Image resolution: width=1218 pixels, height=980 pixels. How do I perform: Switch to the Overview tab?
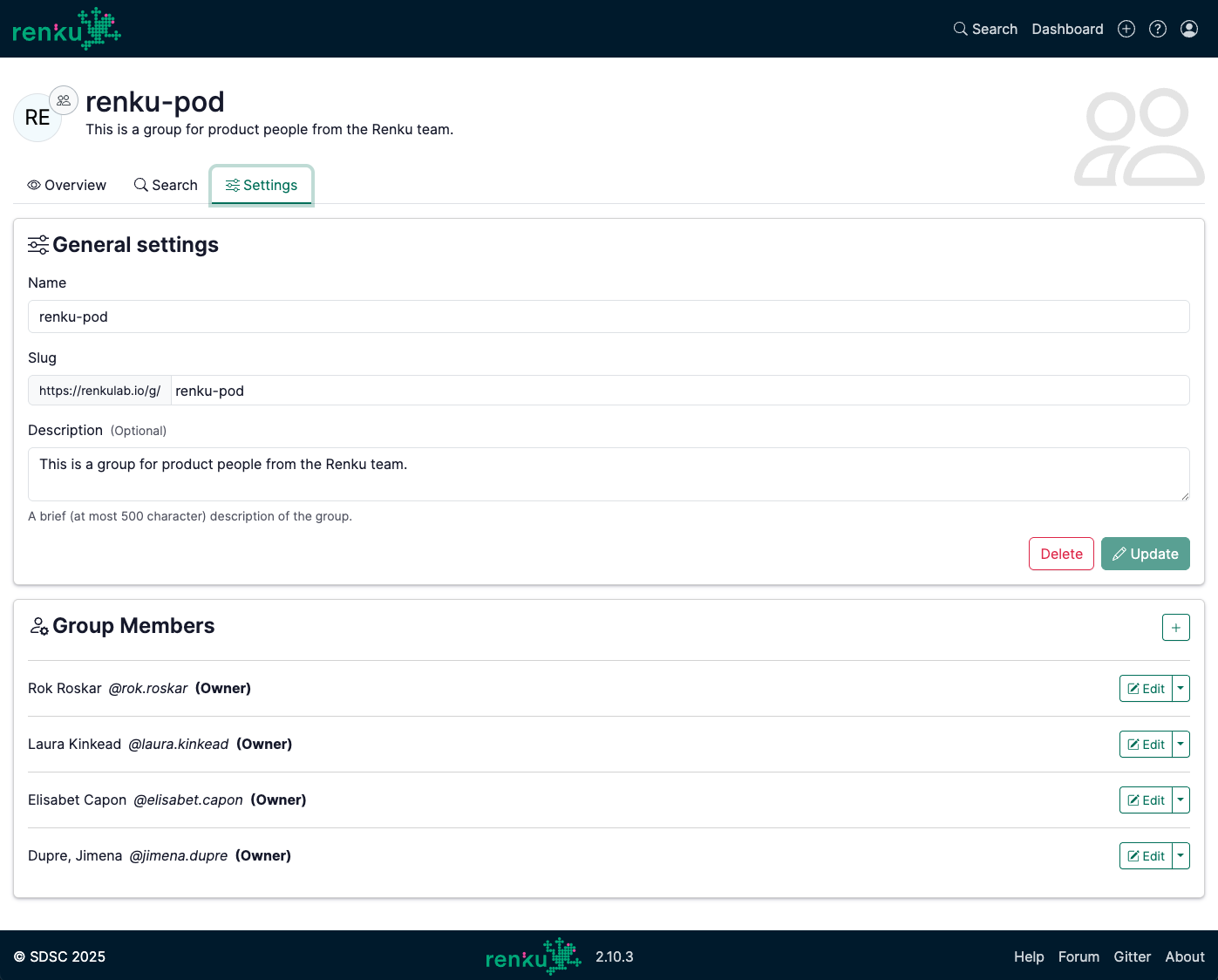66,185
